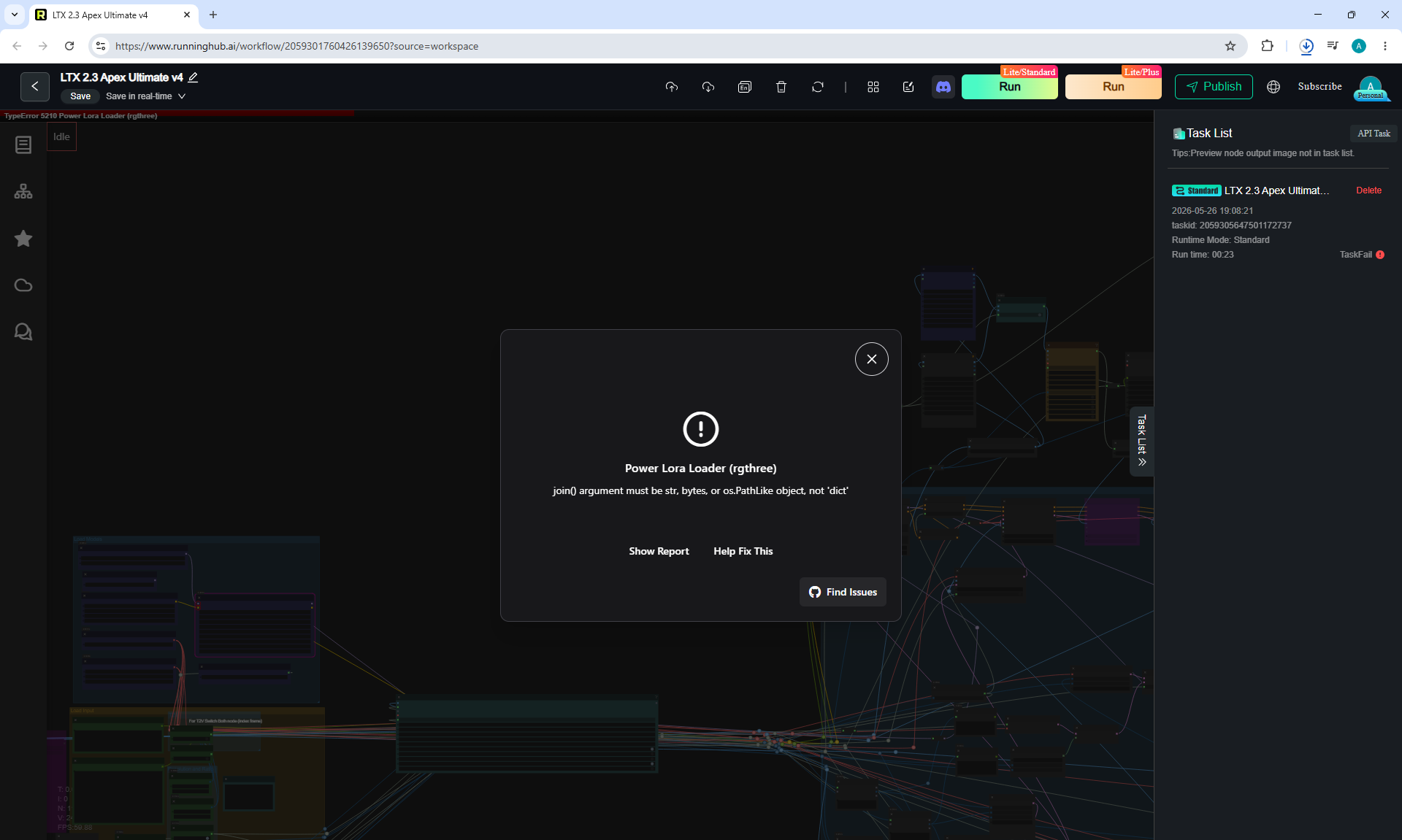This screenshot has width=1402, height=840.
Task: Click the Runtime Mode: Standard text
Action: click(x=1220, y=240)
